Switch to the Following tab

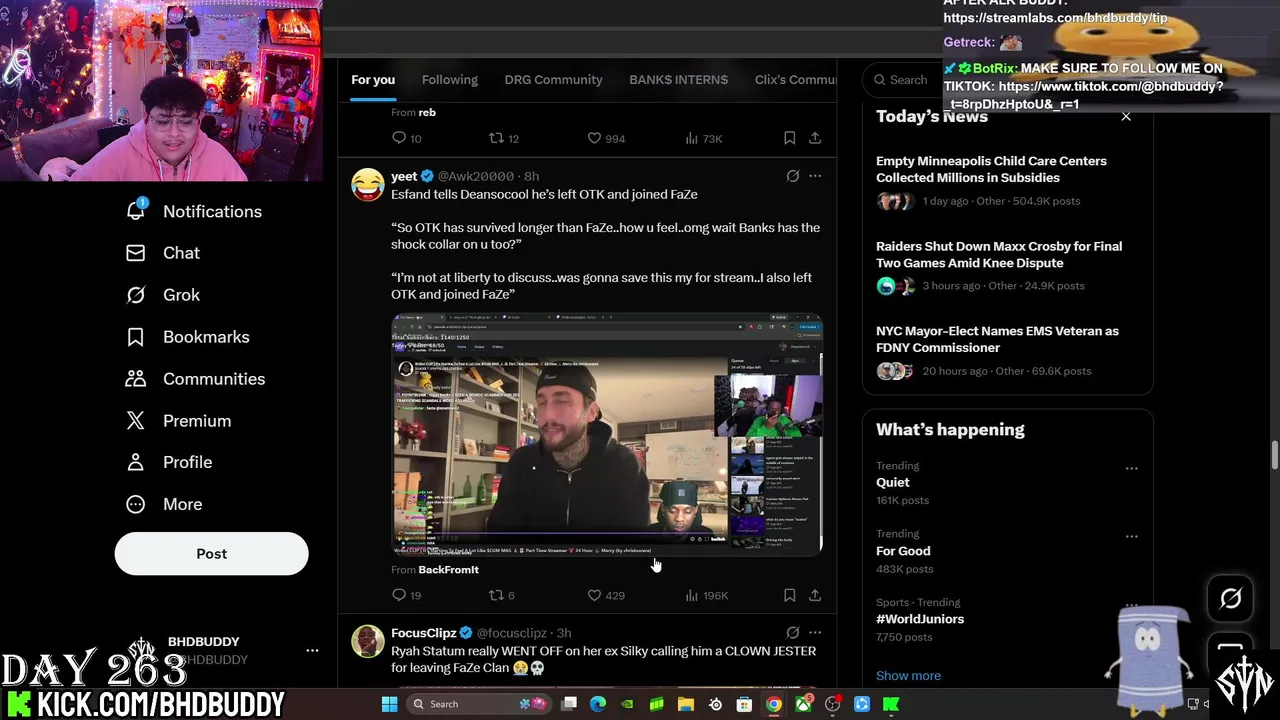click(x=450, y=79)
